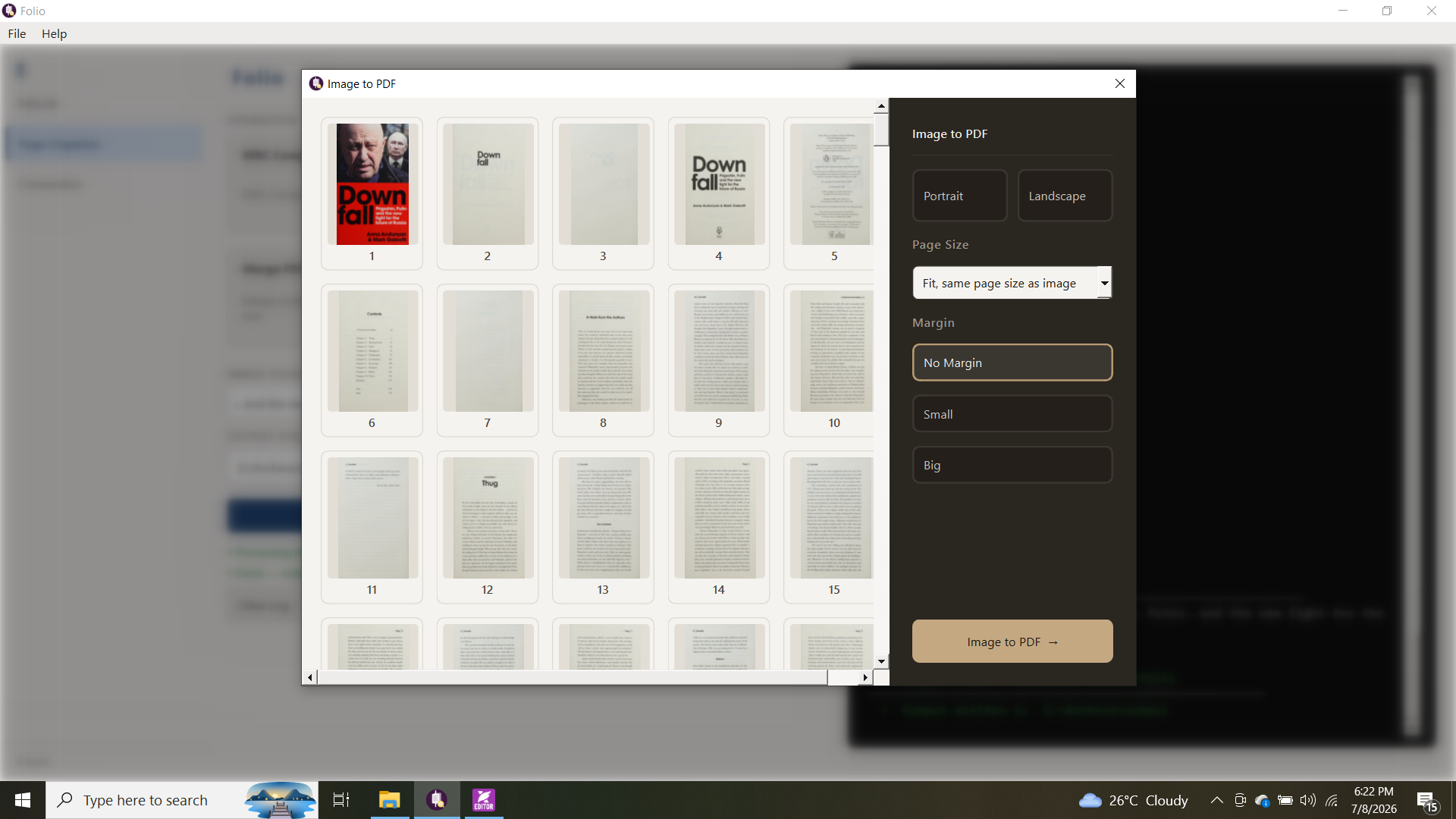This screenshot has height=819, width=1456.
Task: Click the taskbar search box
Action: point(182,800)
